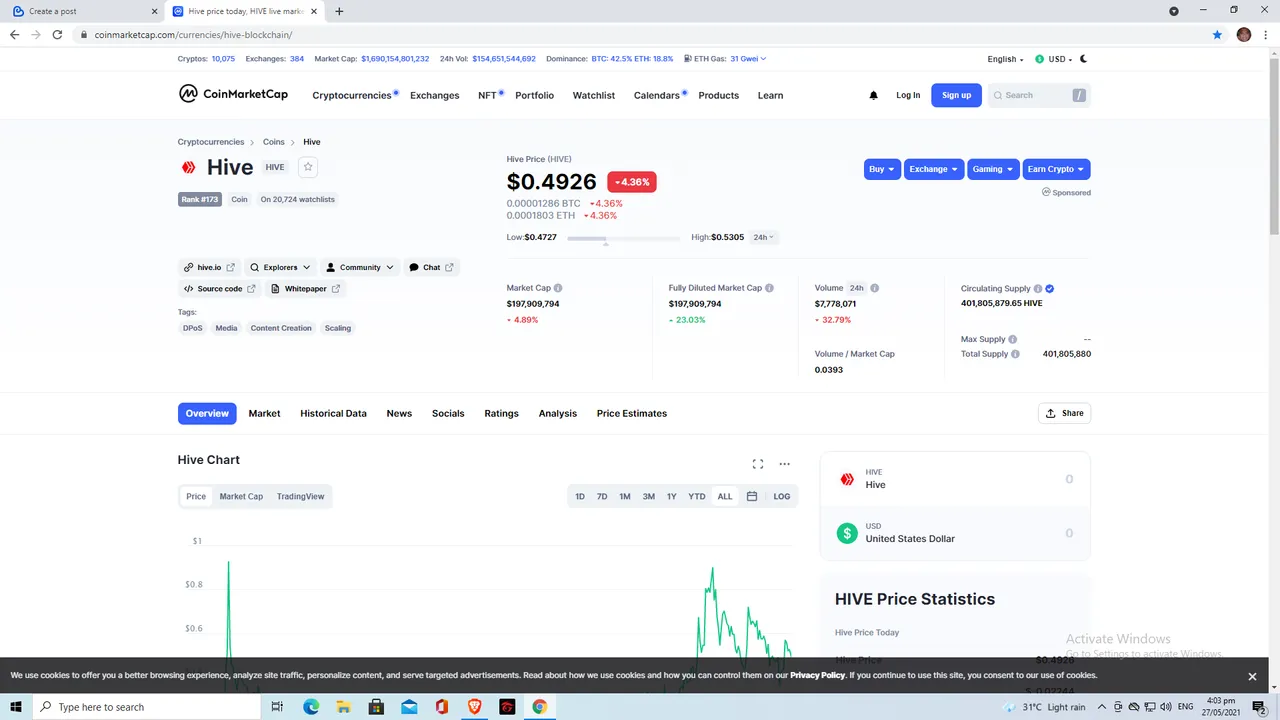This screenshot has width=1280, height=720.
Task: Open the Exchange dropdown
Action: tap(934, 169)
